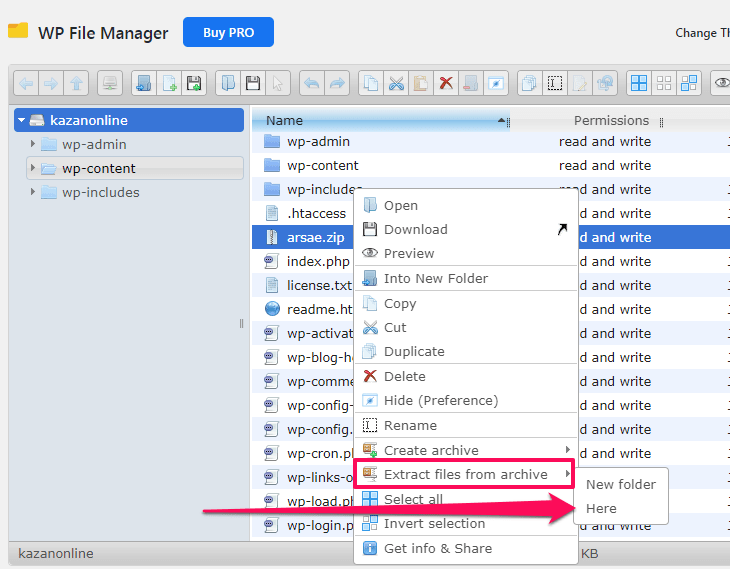
Task: Choose Cut in the context menu
Action: pos(466,327)
